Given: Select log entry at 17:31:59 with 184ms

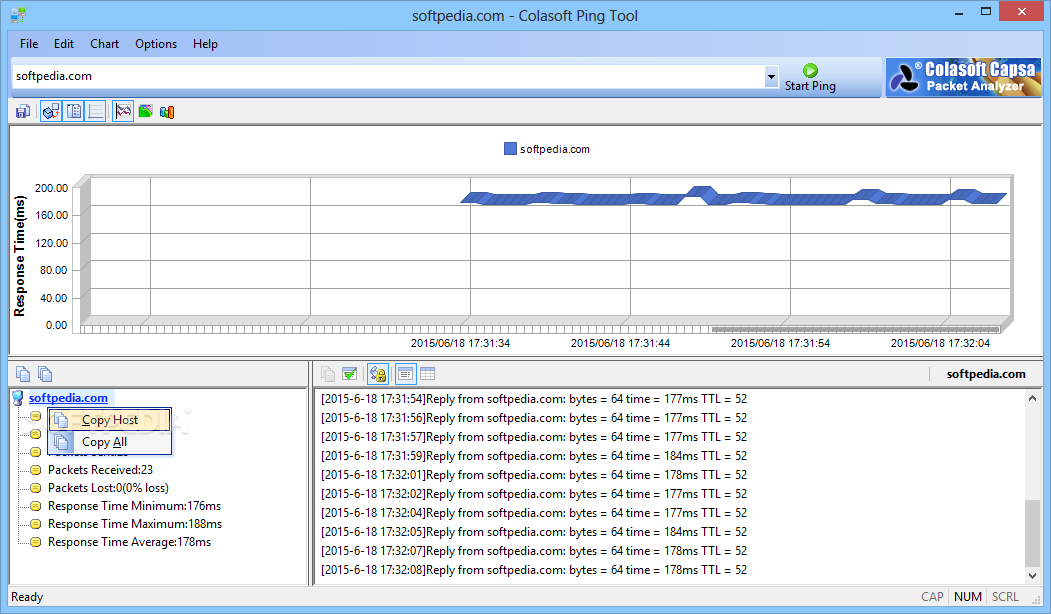Looking at the screenshot, I should click(x=534, y=456).
